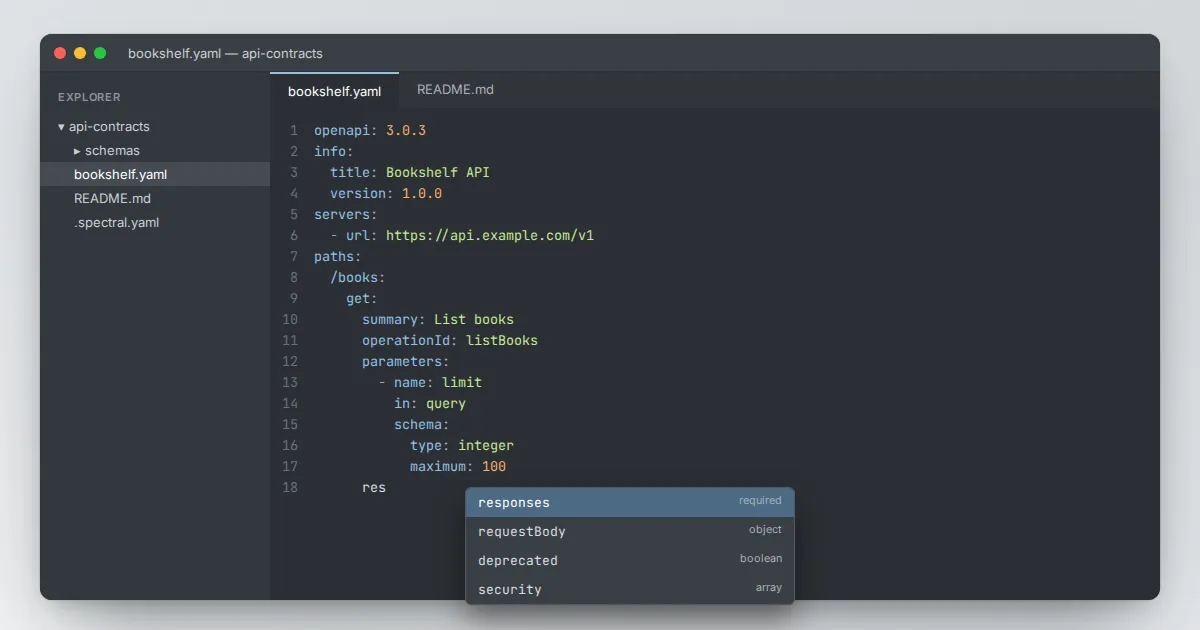Viewport: 1200px width, 630px height.
Task: Click the maximum: 100 line
Action: [x=458, y=466]
